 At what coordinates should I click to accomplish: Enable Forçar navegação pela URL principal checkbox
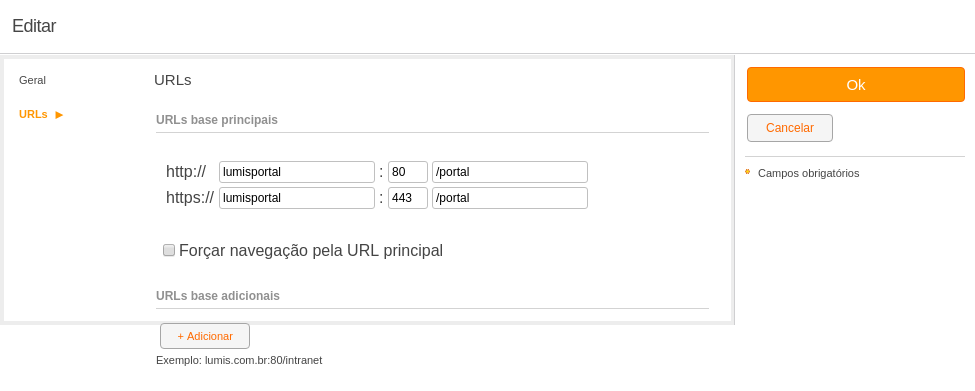(x=169, y=250)
